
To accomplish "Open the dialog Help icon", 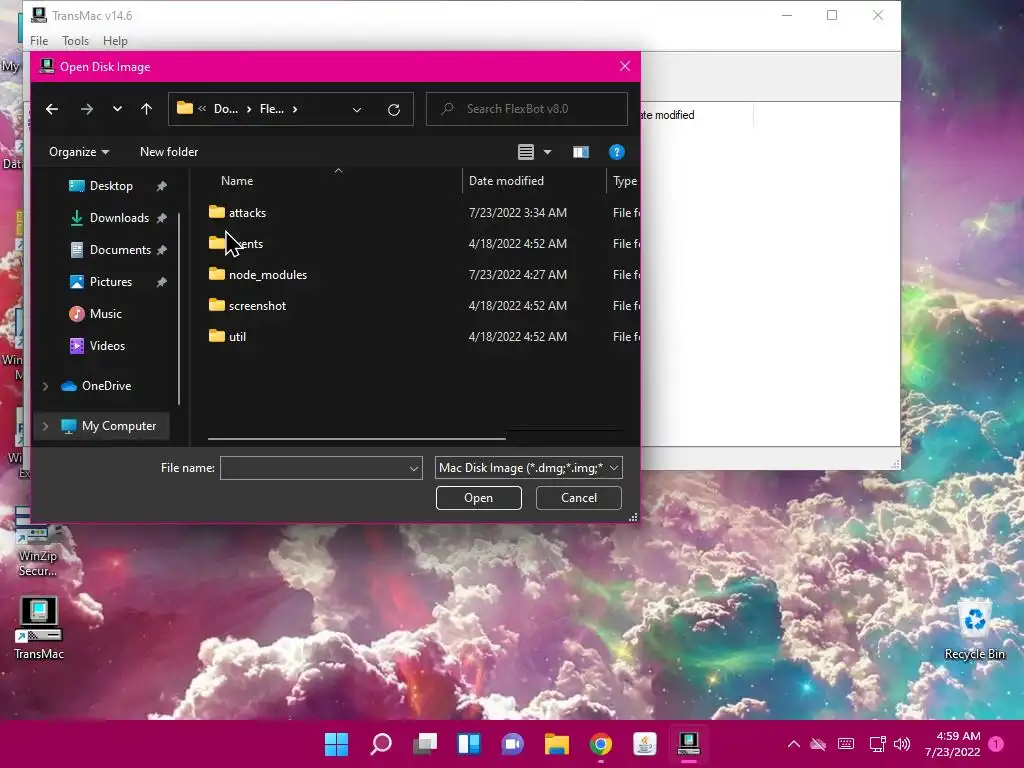I will pos(616,152).
